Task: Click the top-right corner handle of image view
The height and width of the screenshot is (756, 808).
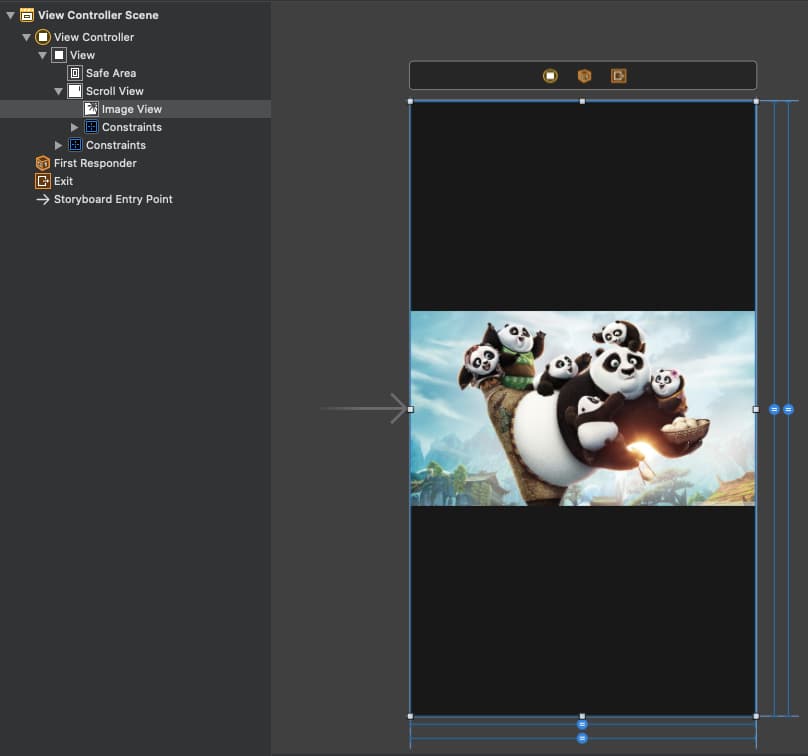Action: [x=756, y=102]
